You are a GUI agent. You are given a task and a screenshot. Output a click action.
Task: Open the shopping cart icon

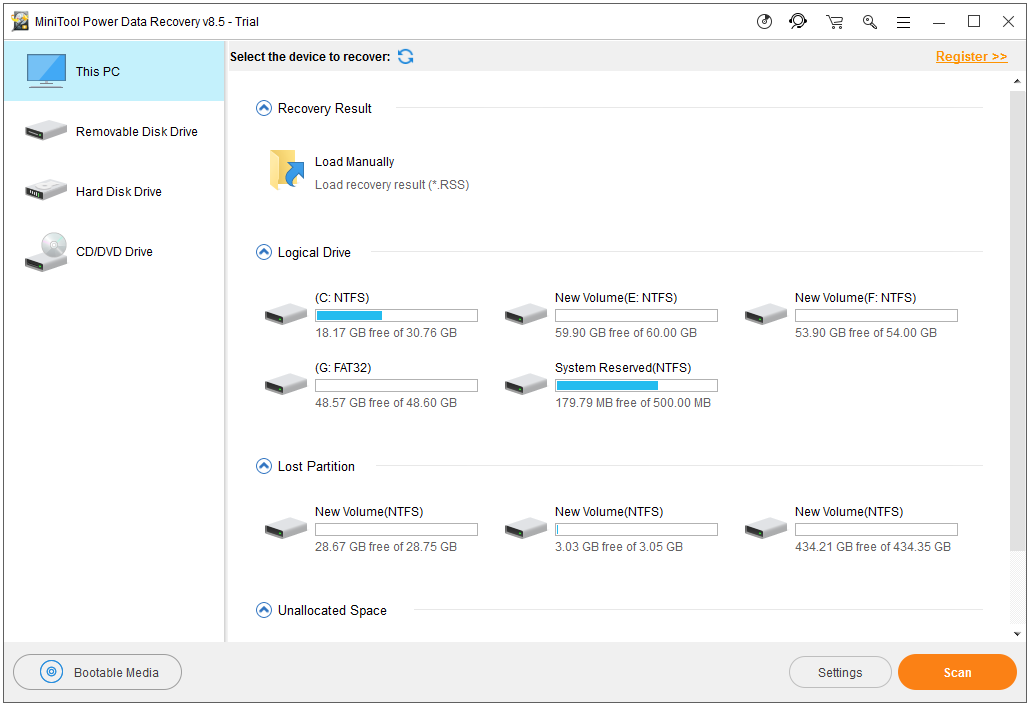point(834,22)
